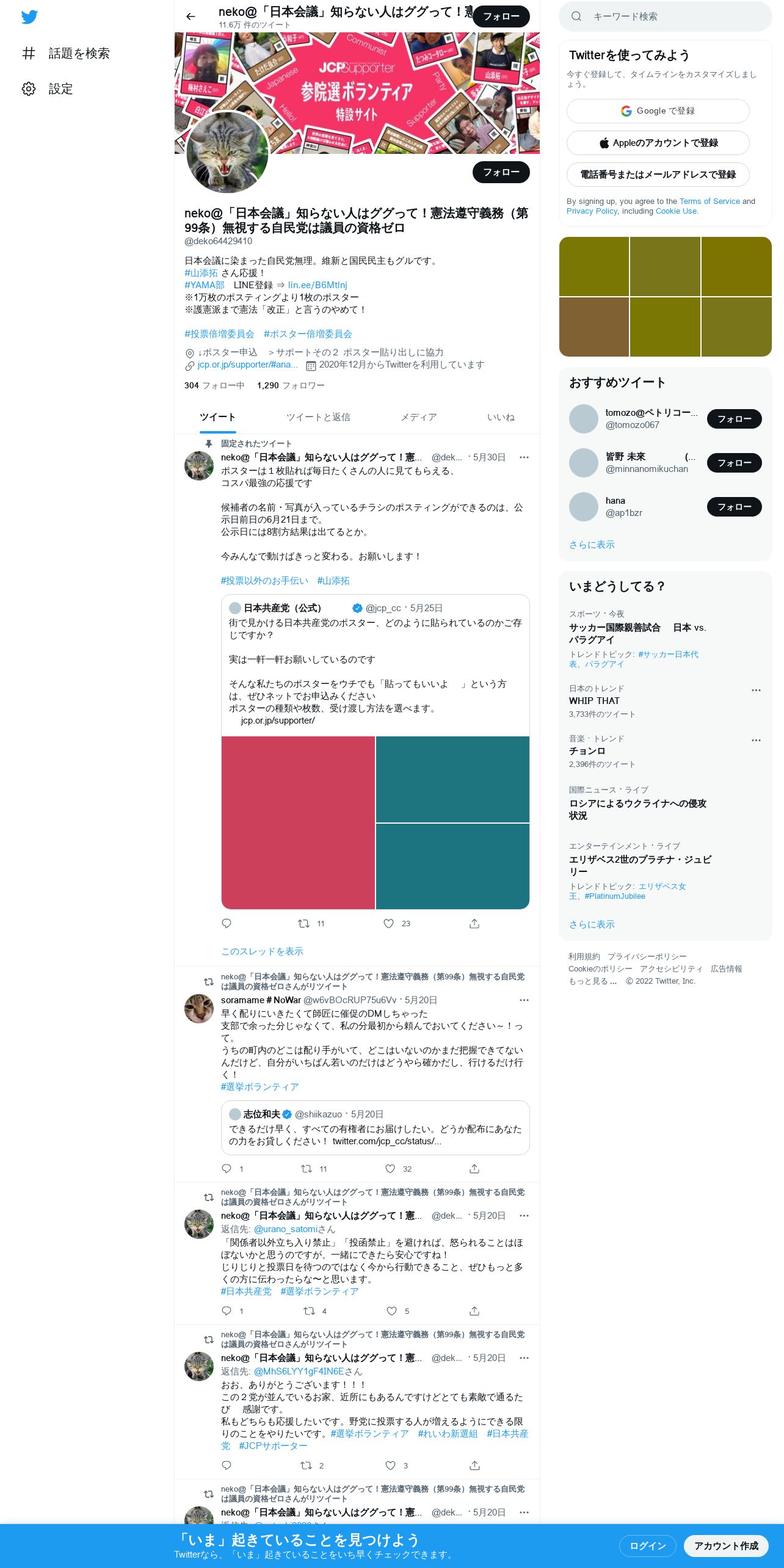Open more options on pinned tweet
This screenshot has width=784, height=1568.
point(524,457)
